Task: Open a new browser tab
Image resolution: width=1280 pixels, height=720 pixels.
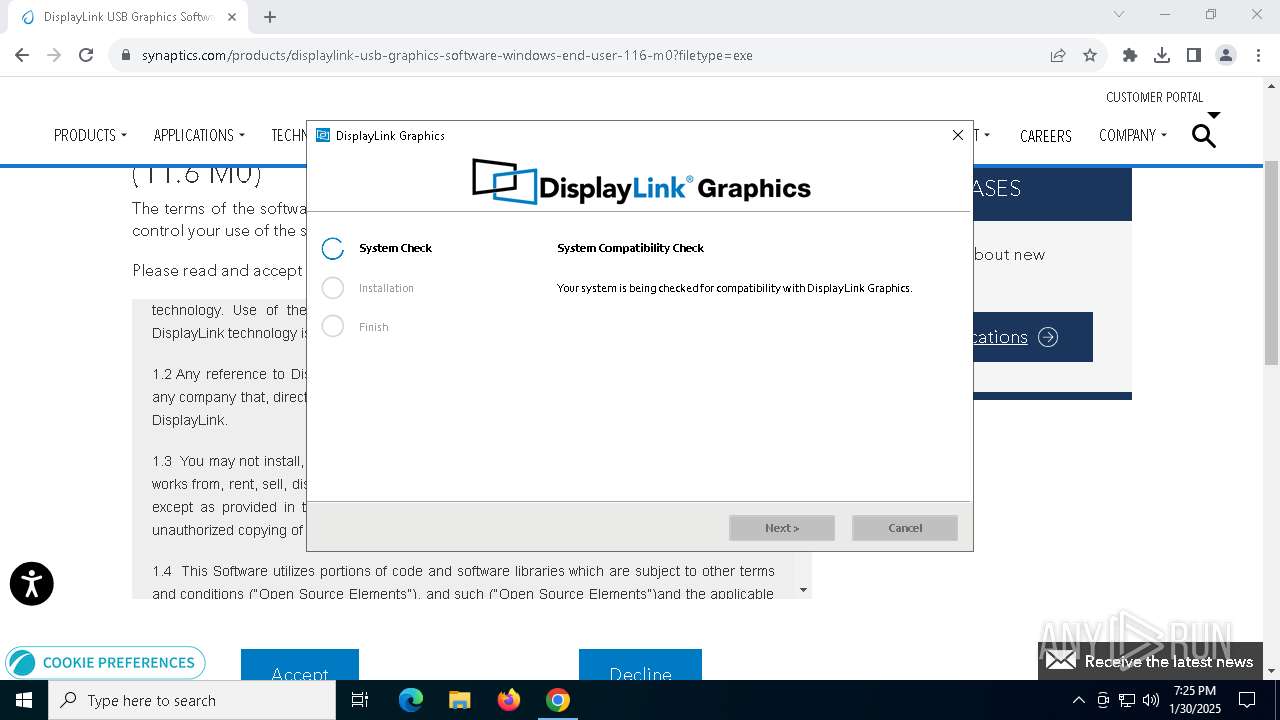Action: [x=270, y=16]
